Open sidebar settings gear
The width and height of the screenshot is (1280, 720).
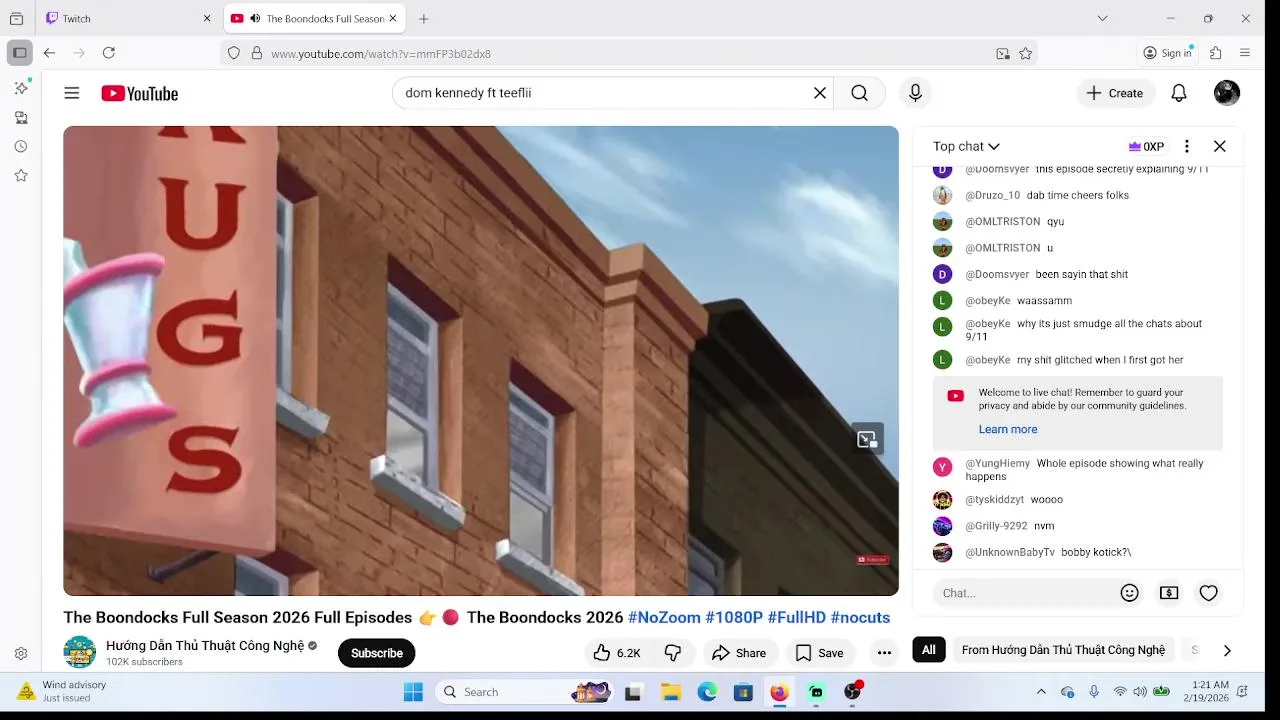click(x=21, y=653)
